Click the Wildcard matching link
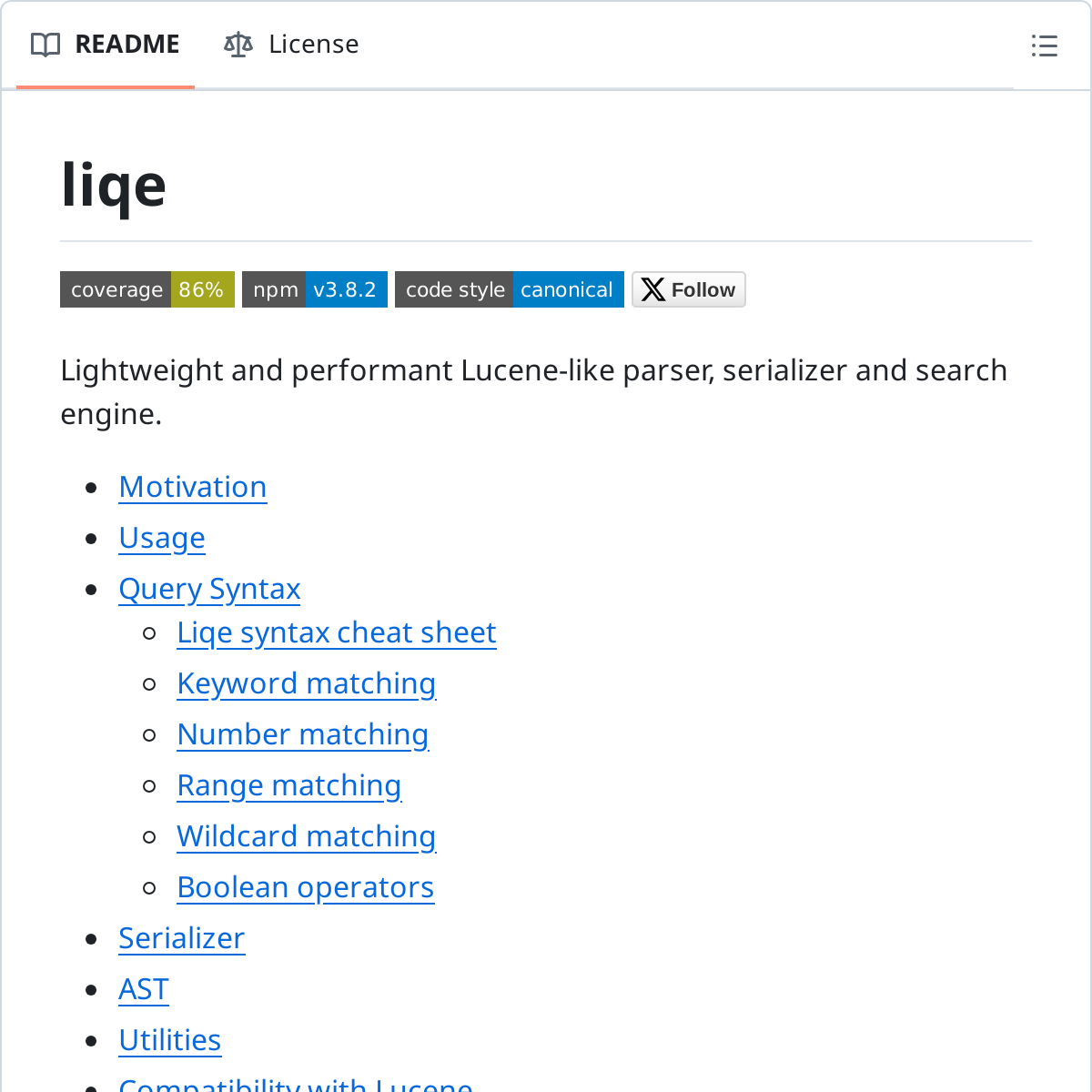Image resolution: width=1092 pixels, height=1092 pixels. pos(307,836)
